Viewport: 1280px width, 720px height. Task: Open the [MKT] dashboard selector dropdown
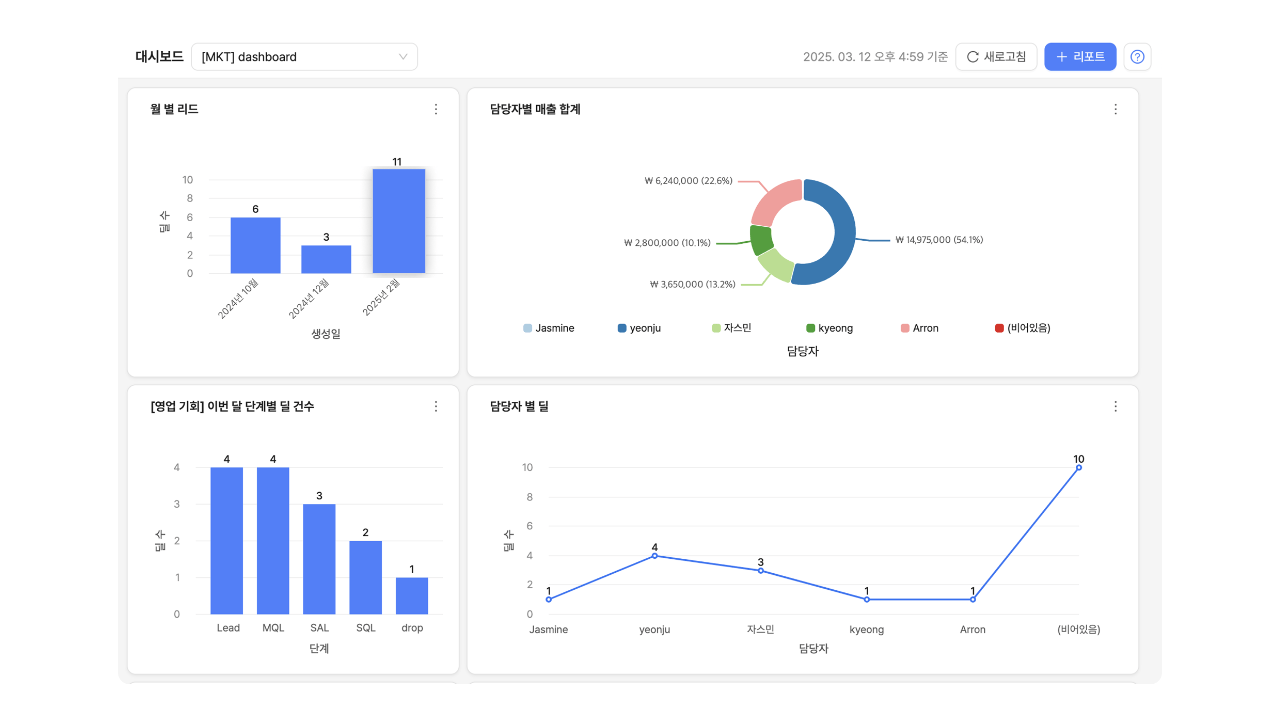304,57
